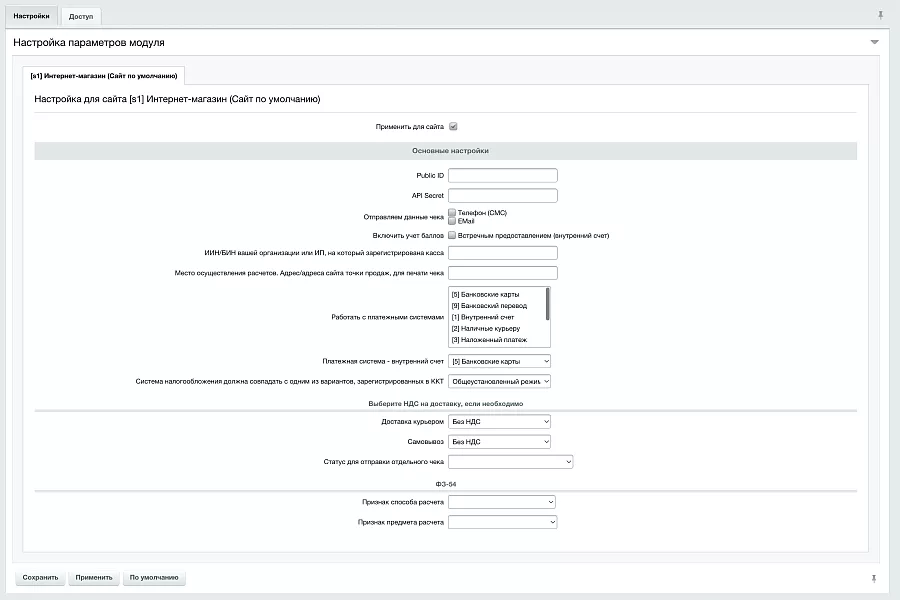
Task: Open the 'Самовывоз' VAT dropdown
Action: [x=499, y=442]
